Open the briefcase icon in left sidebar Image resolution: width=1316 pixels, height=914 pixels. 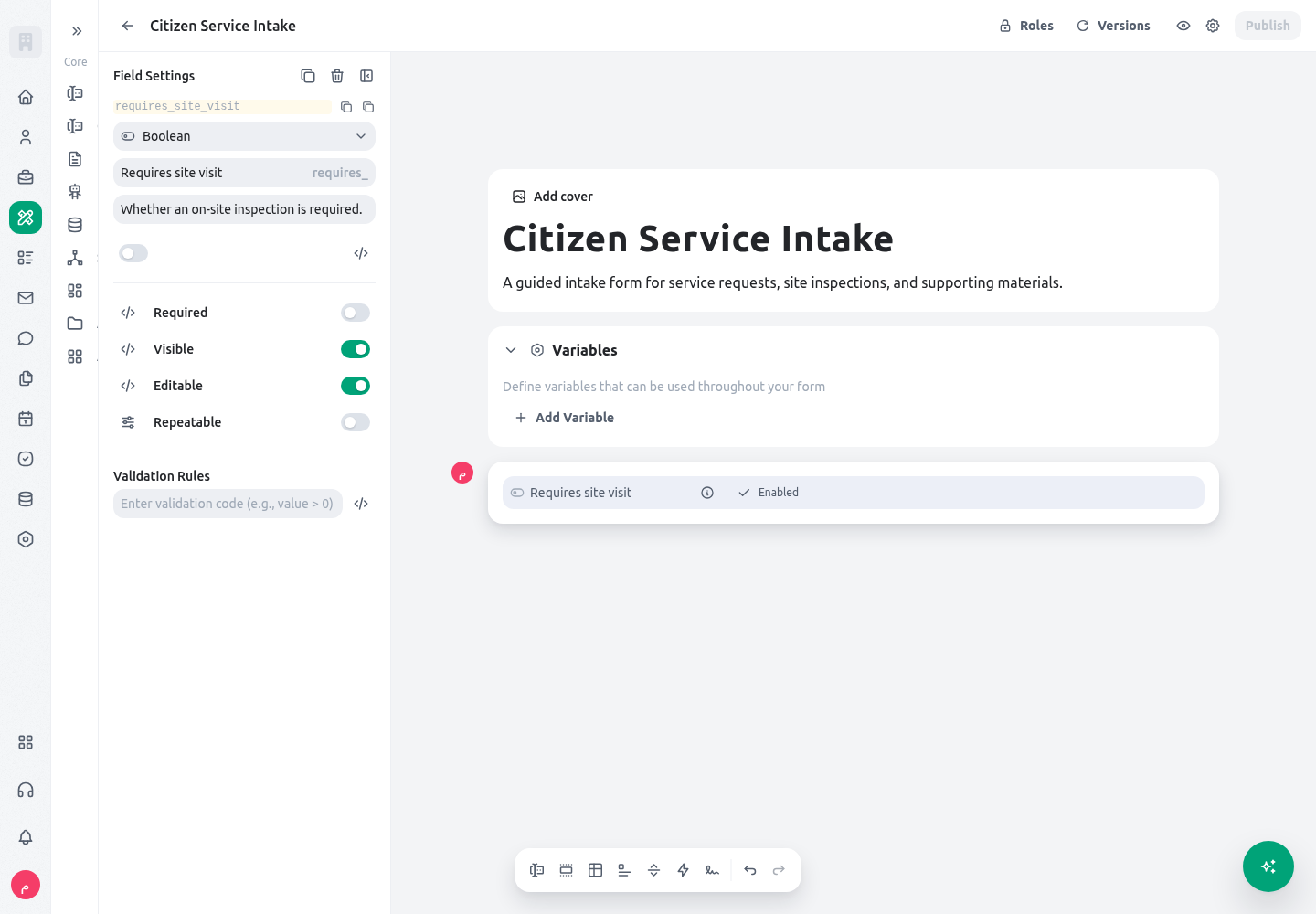coord(26,177)
